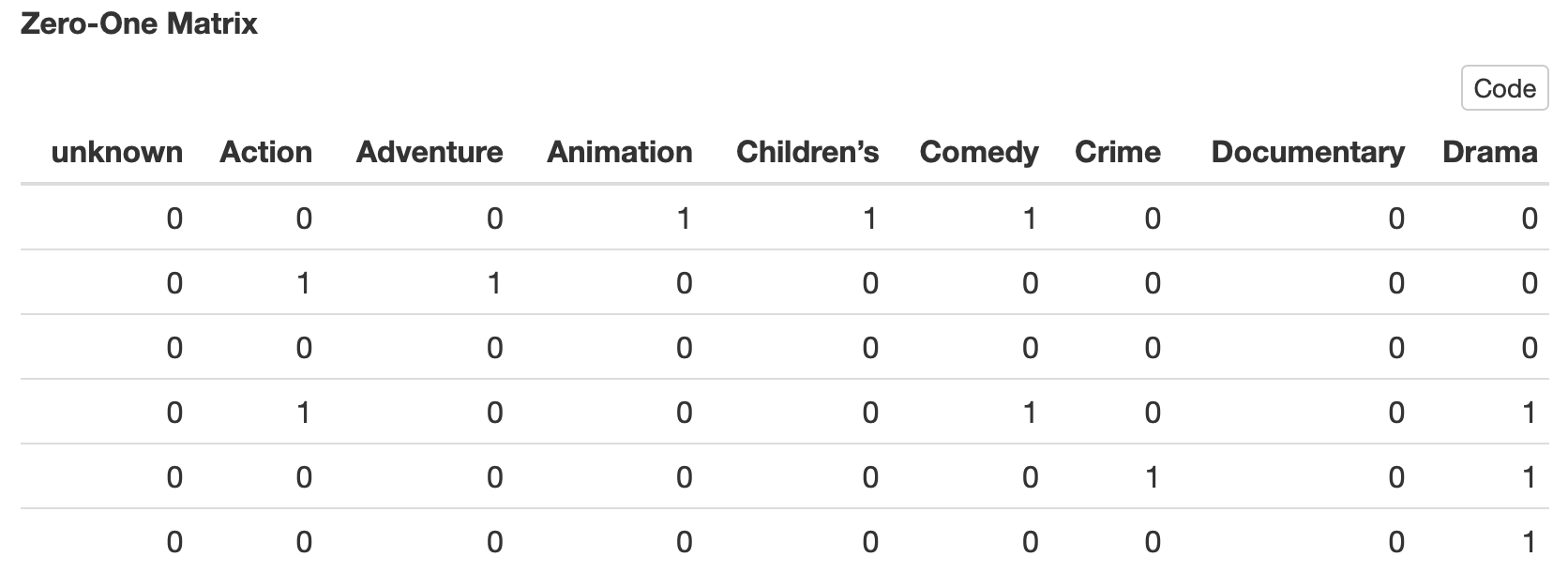Viewport: 1568px width, 587px height.
Task: Select the unknown column header
Action: [117, 152]
